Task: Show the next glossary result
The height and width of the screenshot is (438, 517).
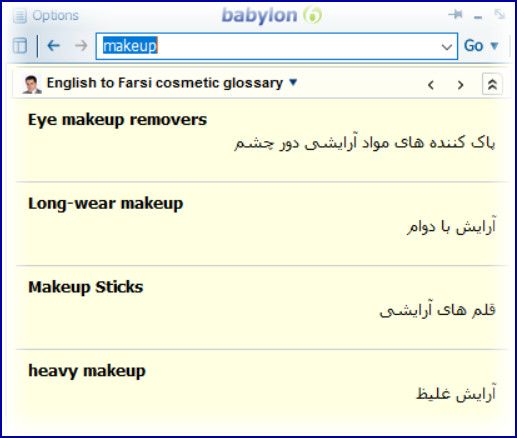Action: (x=461, y=85)
